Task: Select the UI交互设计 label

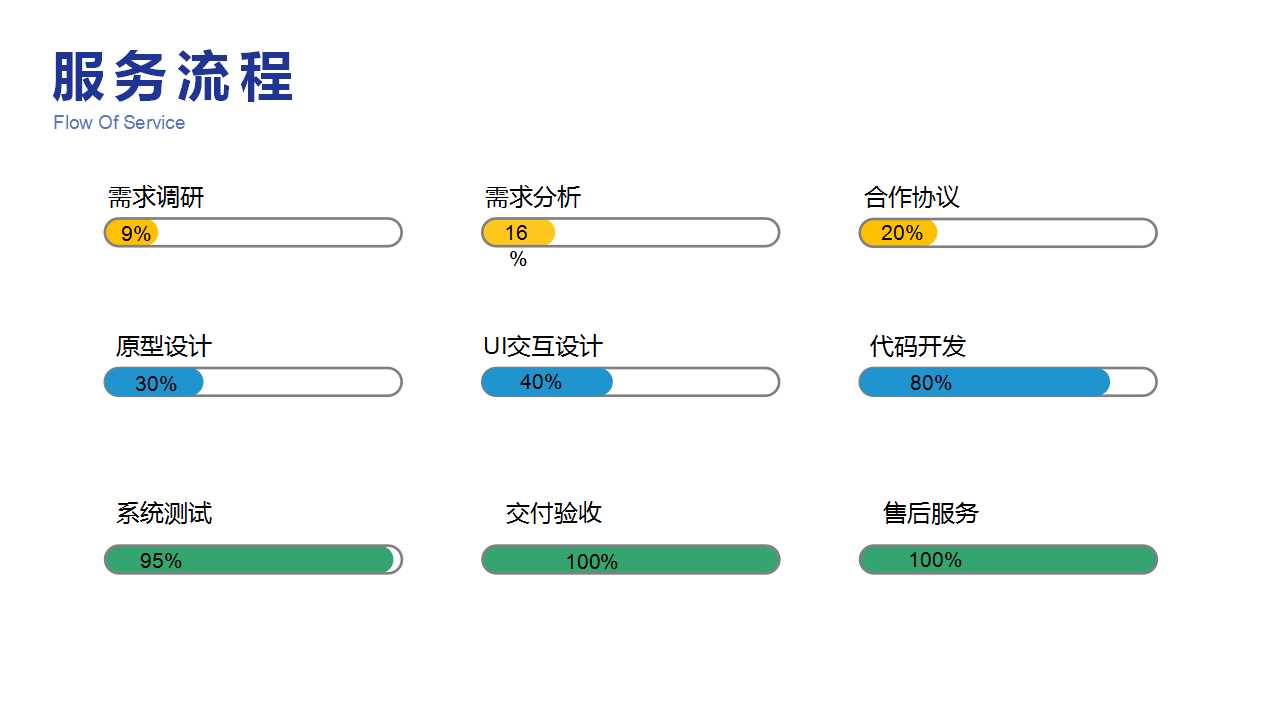Action: click(543, 347)
